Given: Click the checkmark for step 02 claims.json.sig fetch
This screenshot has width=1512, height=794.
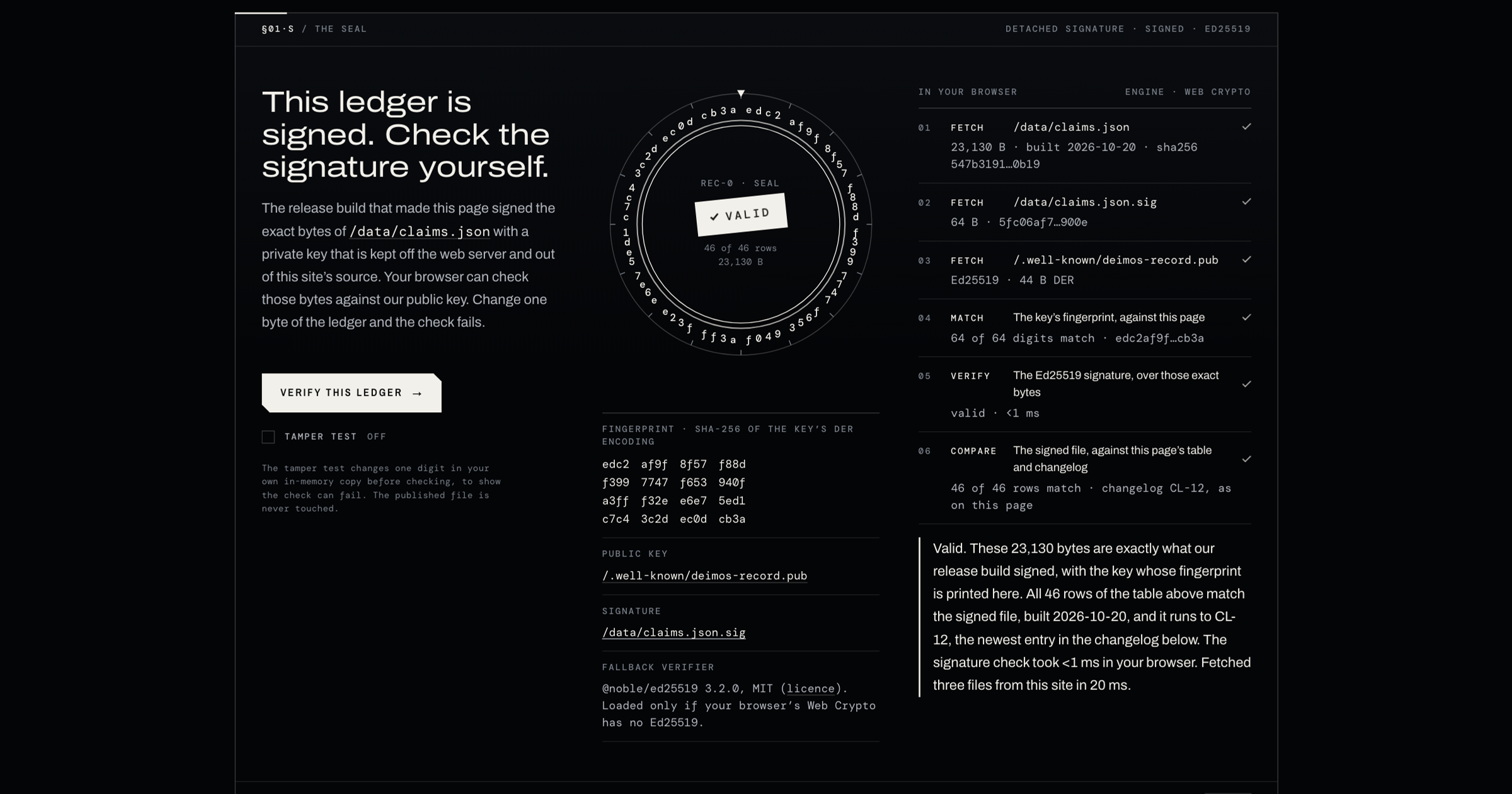Looking at the screenshot, I should 1246,202.
